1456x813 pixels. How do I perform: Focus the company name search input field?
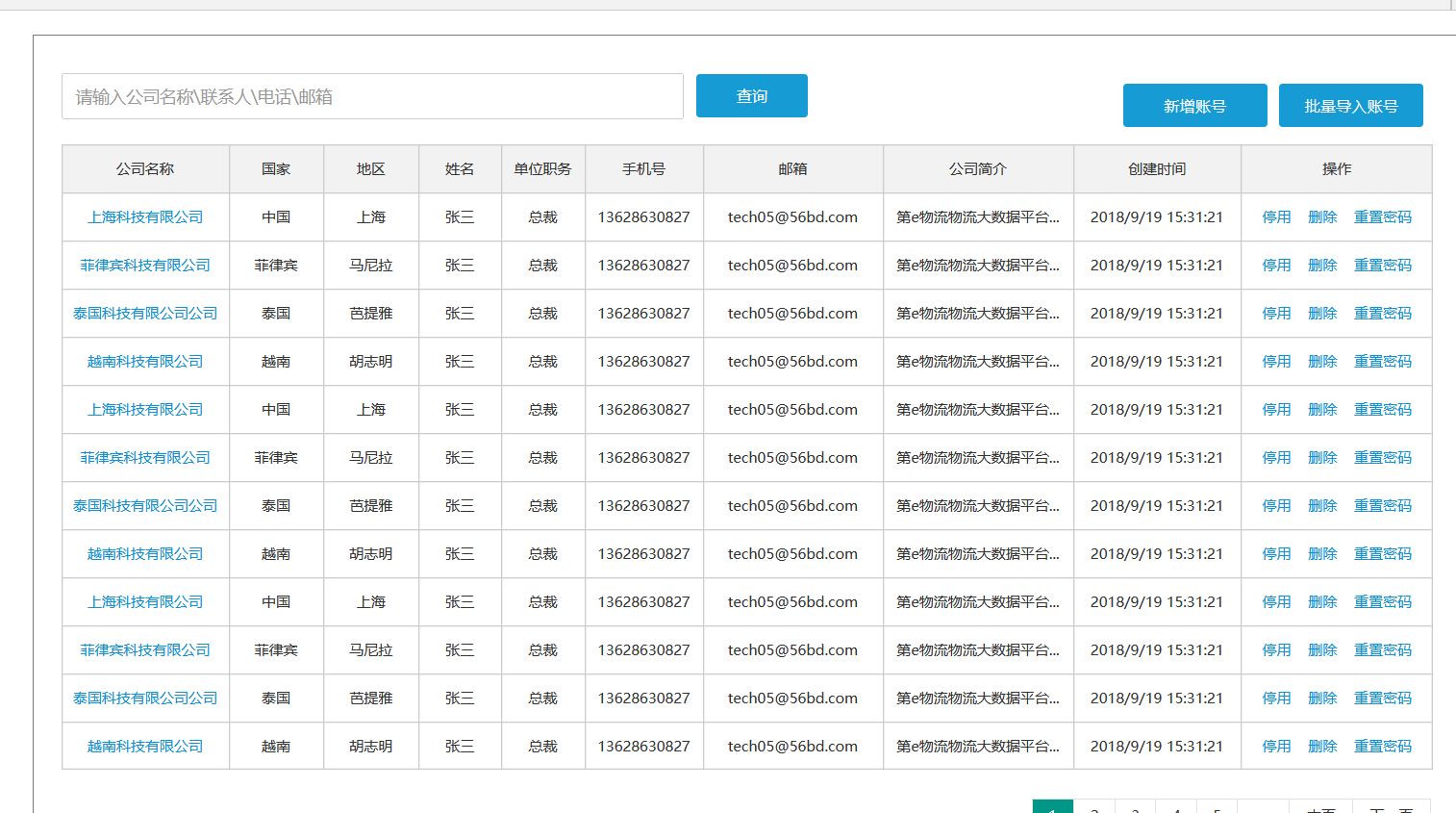tap(372, 96)
